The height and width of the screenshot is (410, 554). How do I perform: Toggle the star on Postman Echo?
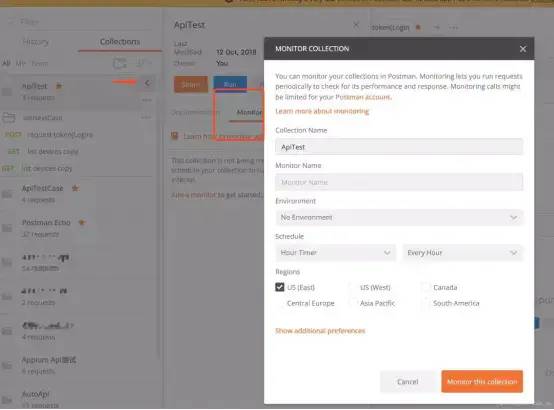point(82,222)
